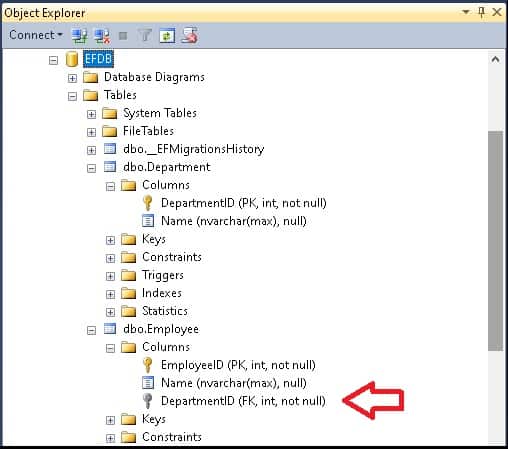Close the Object Explorer panel
508x449 pixels.
point(497,12)
